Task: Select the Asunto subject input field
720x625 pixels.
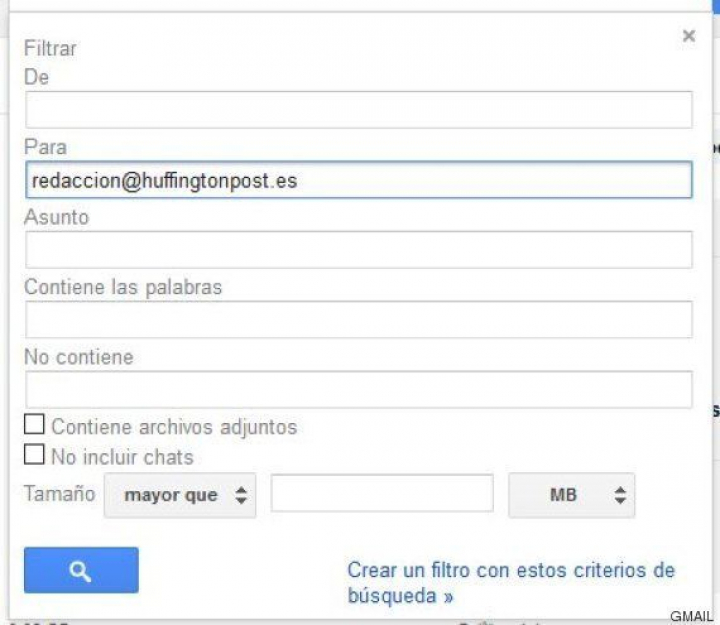Action: pyautogui.click(x=358, y=250)
